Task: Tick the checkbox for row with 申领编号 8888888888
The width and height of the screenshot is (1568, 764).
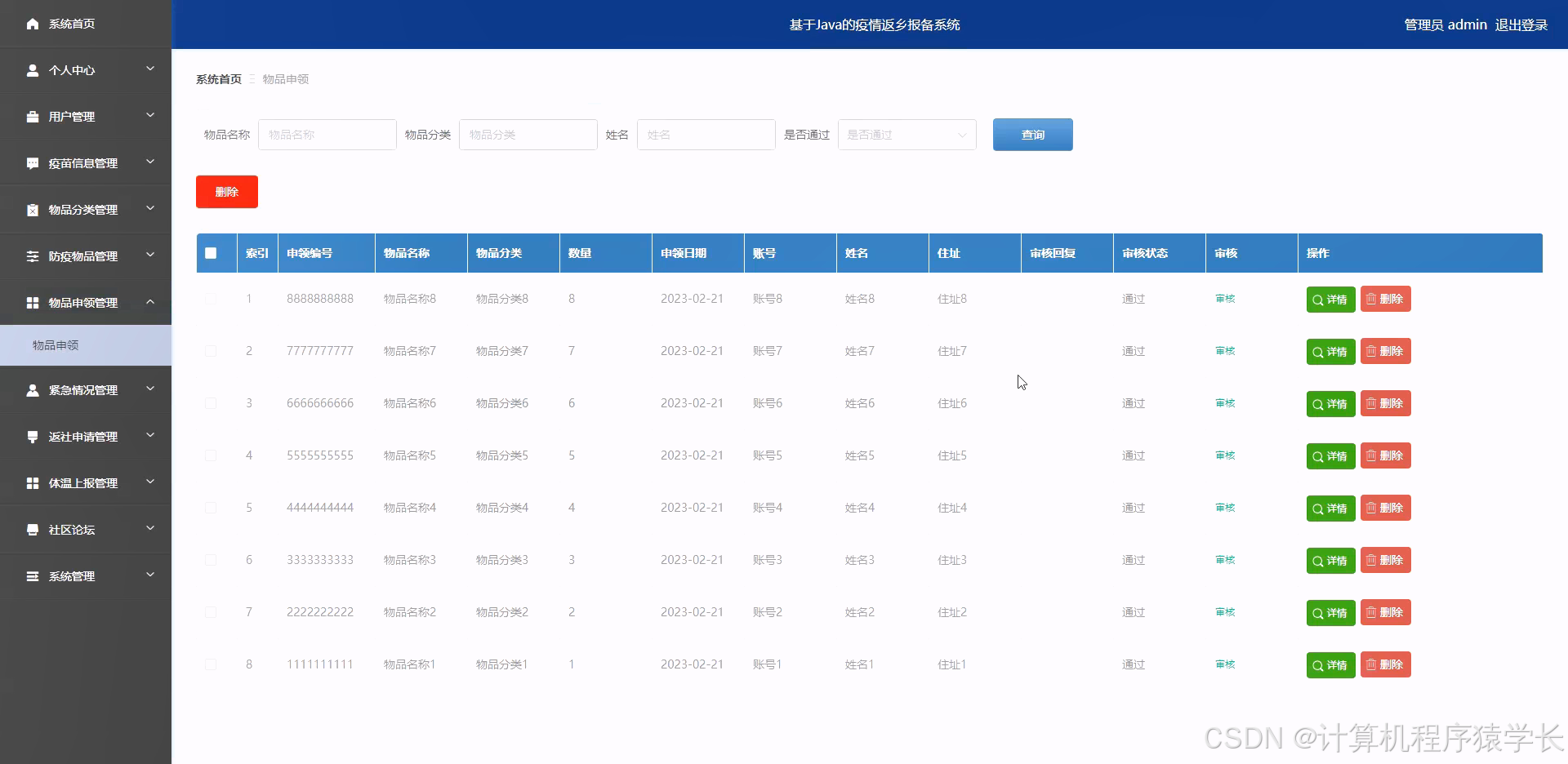Action: 212,299
